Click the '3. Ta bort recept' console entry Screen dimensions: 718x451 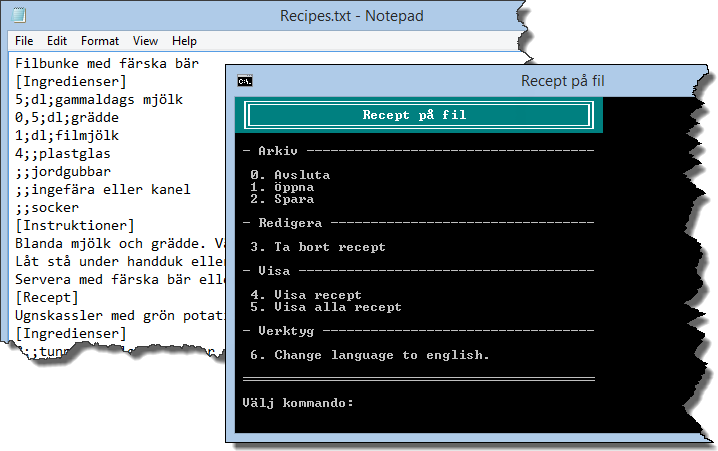(318, 247)
